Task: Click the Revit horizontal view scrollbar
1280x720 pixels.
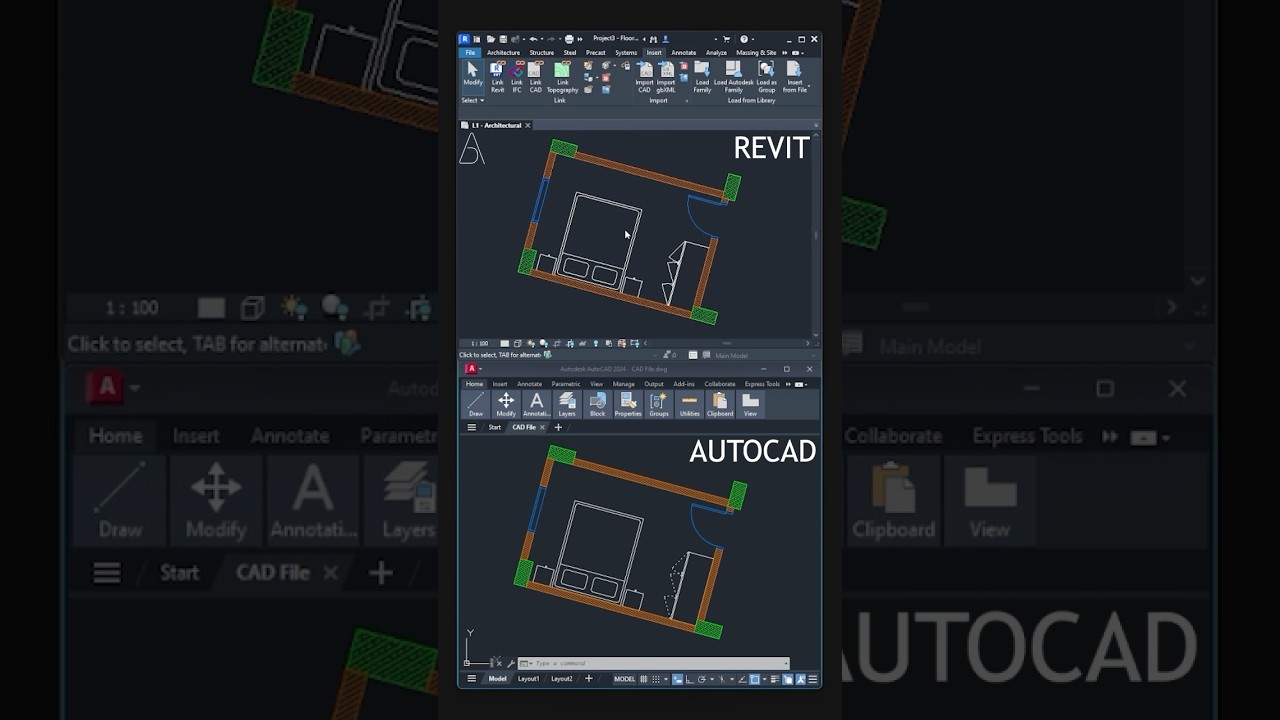Action: point(727,343)
